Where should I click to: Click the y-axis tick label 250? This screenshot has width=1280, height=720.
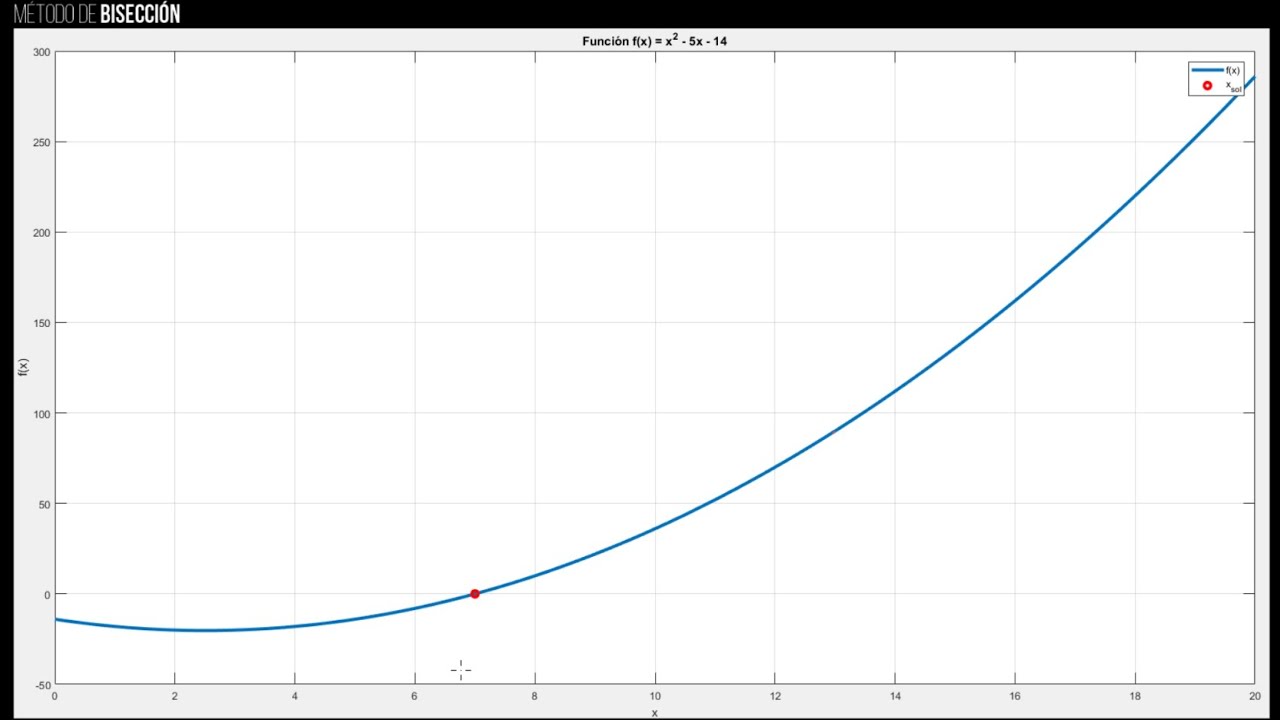pyautogui.click(x=40, y=142)
